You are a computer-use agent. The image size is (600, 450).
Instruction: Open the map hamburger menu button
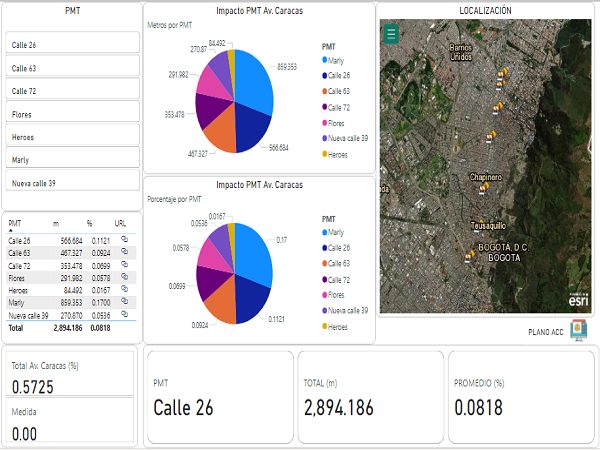pyautogui.click(x=391, y=34)
